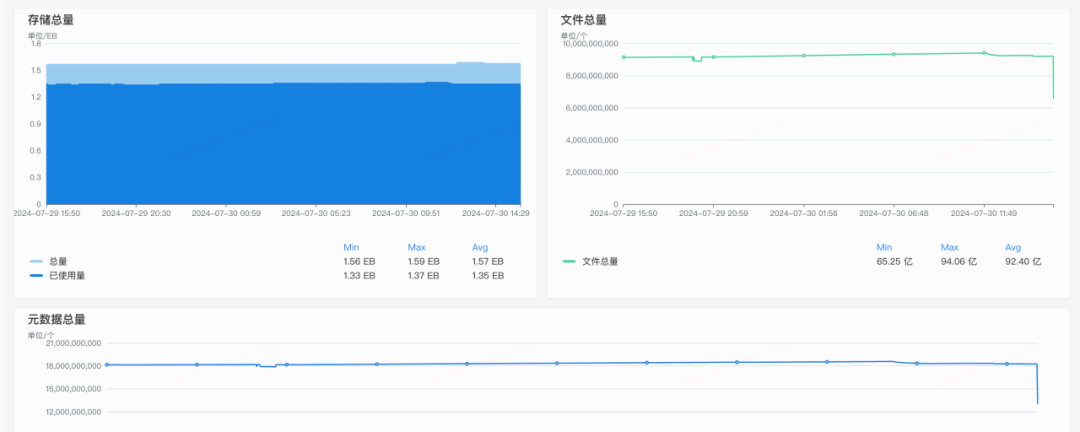Click the green data point above 2024-07-30 01:56
This screenshot has width=1080, height=432.
point(804,55)
